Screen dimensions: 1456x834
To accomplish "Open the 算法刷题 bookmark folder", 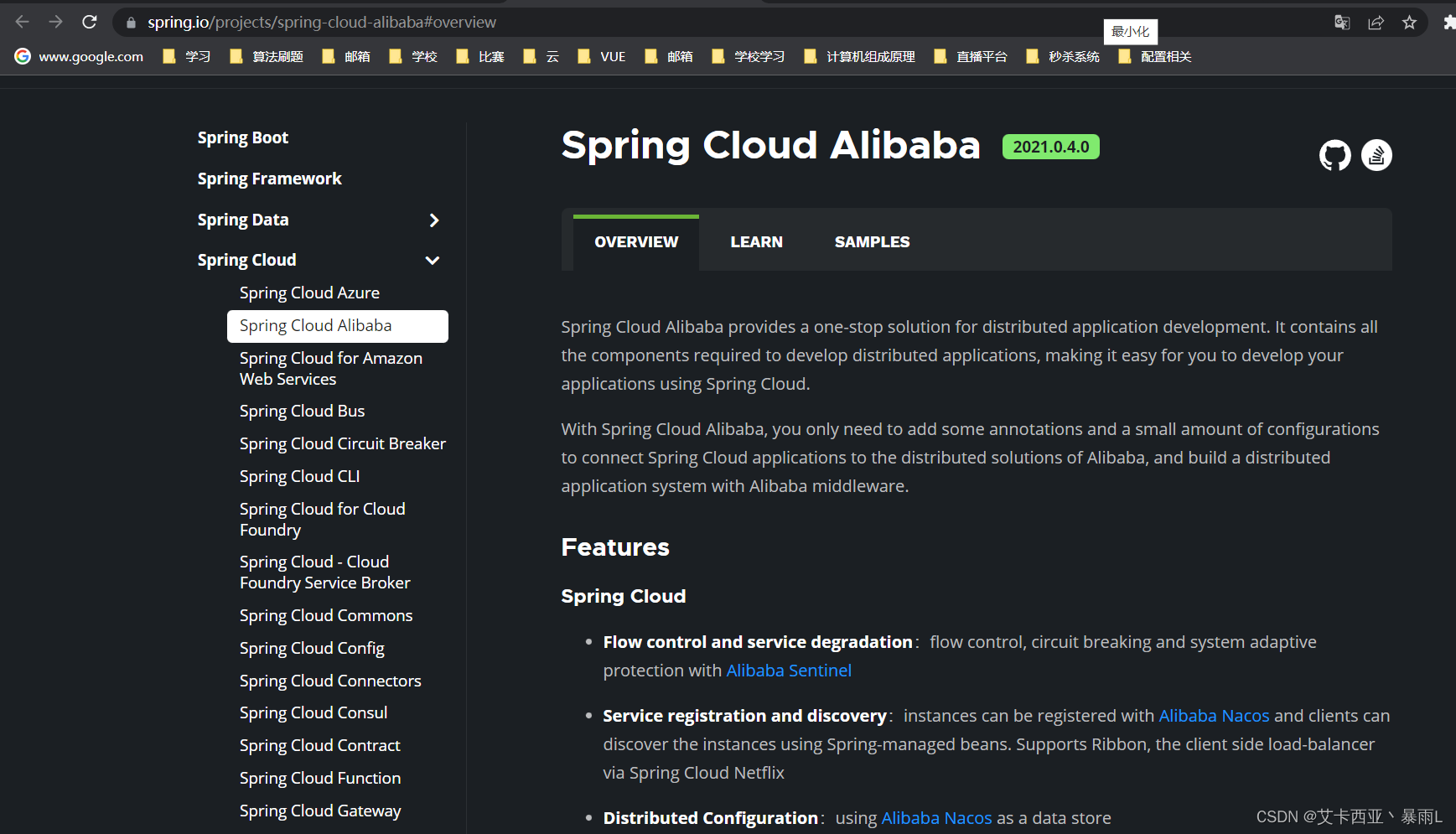I will click(267, 56).
